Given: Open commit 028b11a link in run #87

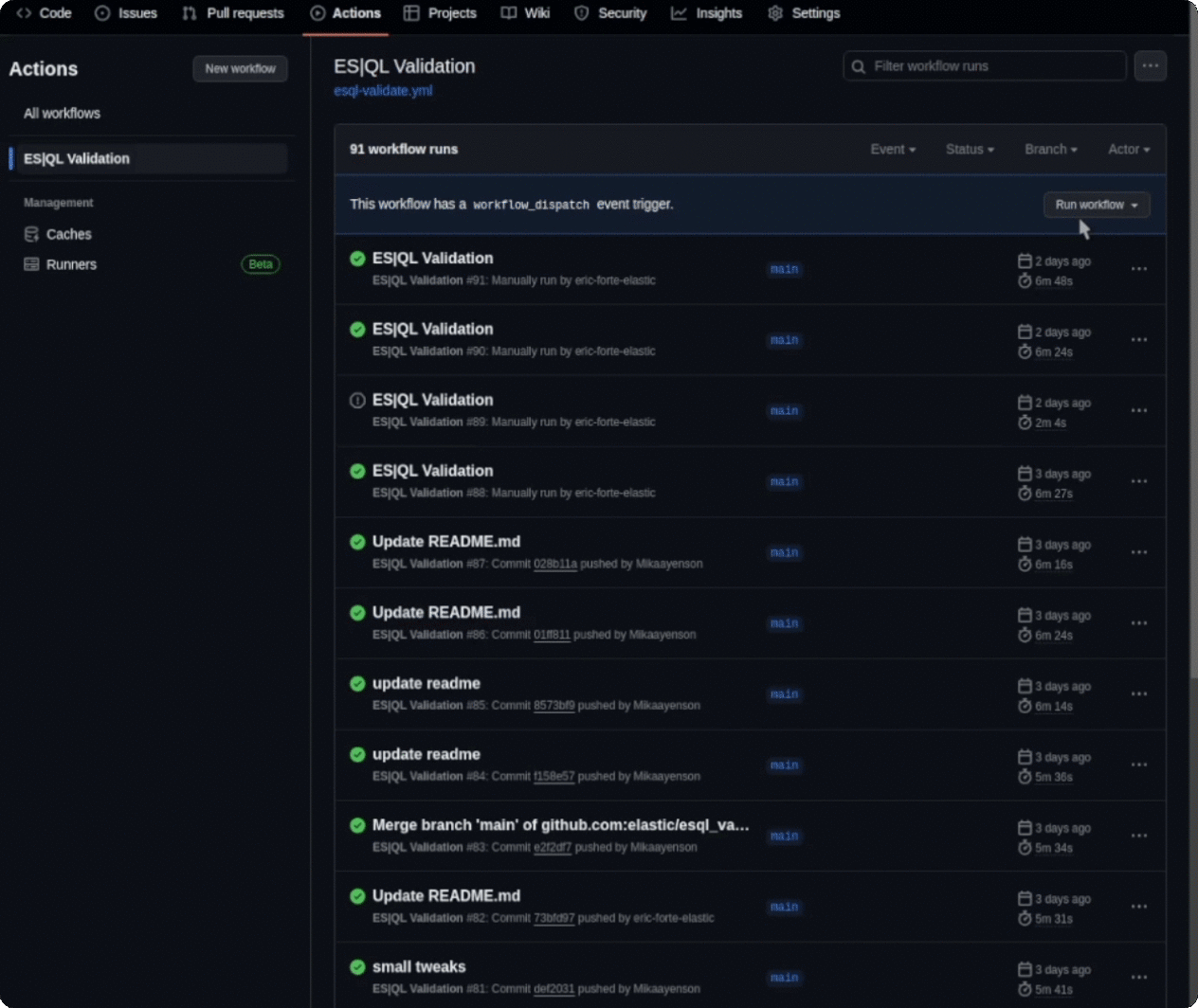Looking at the screenshot, I should tap(554, 564).
